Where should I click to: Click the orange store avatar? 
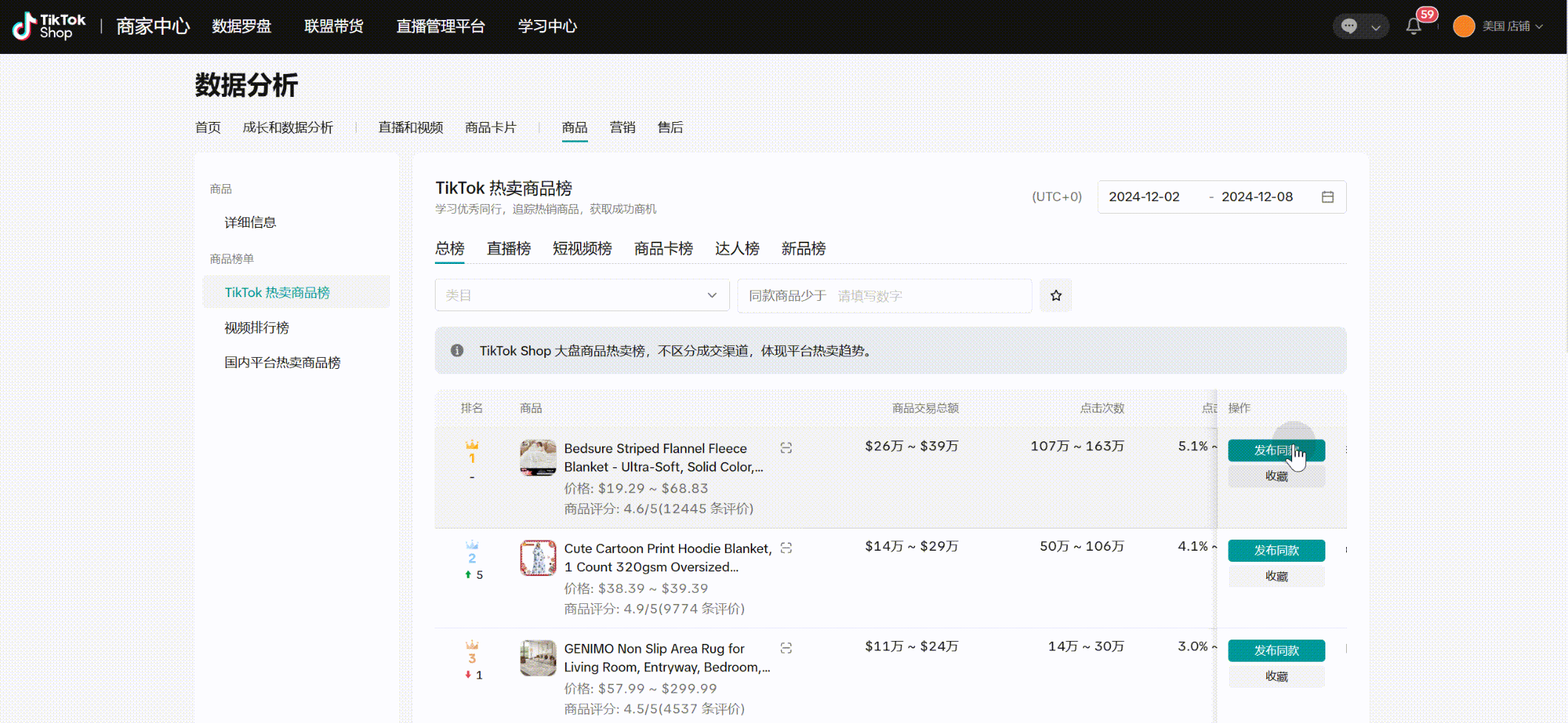point(1464,27)
